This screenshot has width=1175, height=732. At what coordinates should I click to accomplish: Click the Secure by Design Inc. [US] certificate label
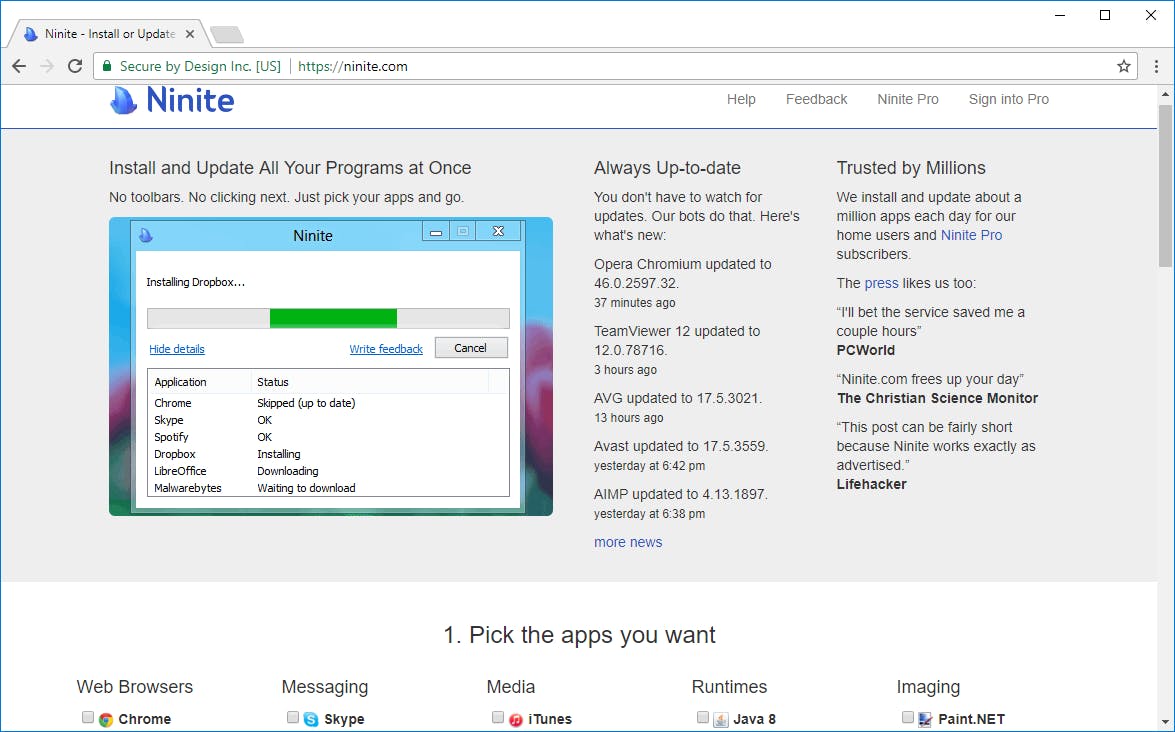point(200,66)
